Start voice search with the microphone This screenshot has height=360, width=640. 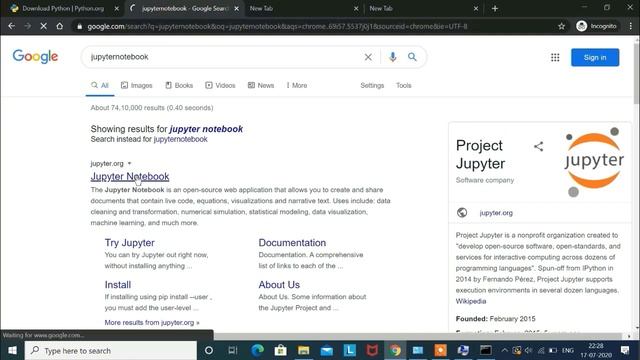coord(393,57)
